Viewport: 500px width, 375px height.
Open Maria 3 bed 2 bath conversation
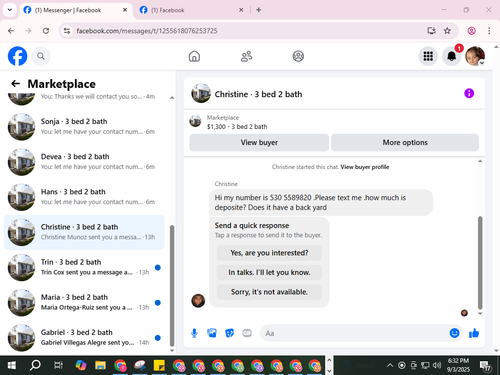(84, 303)
